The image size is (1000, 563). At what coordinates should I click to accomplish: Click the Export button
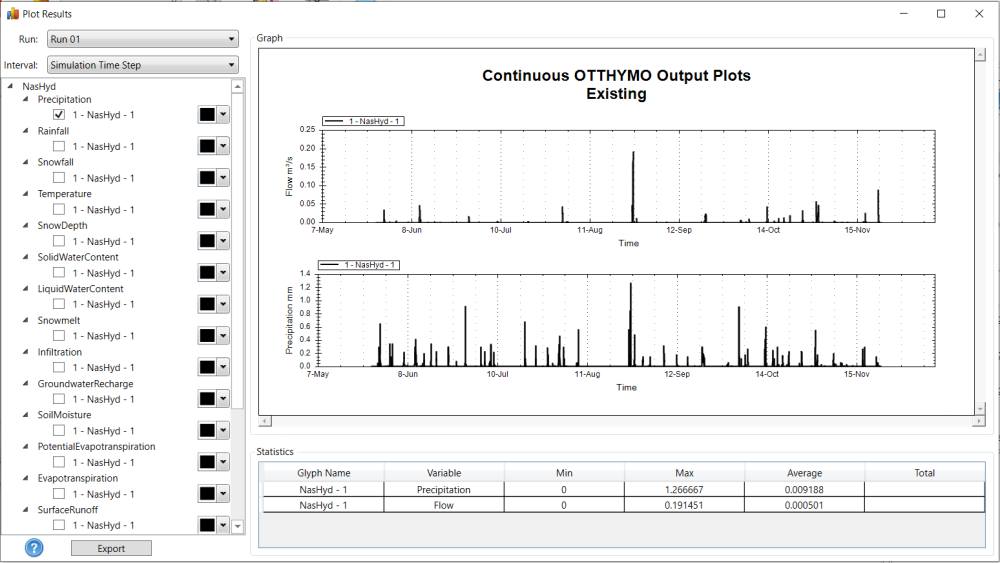click(x=111, y=548)
